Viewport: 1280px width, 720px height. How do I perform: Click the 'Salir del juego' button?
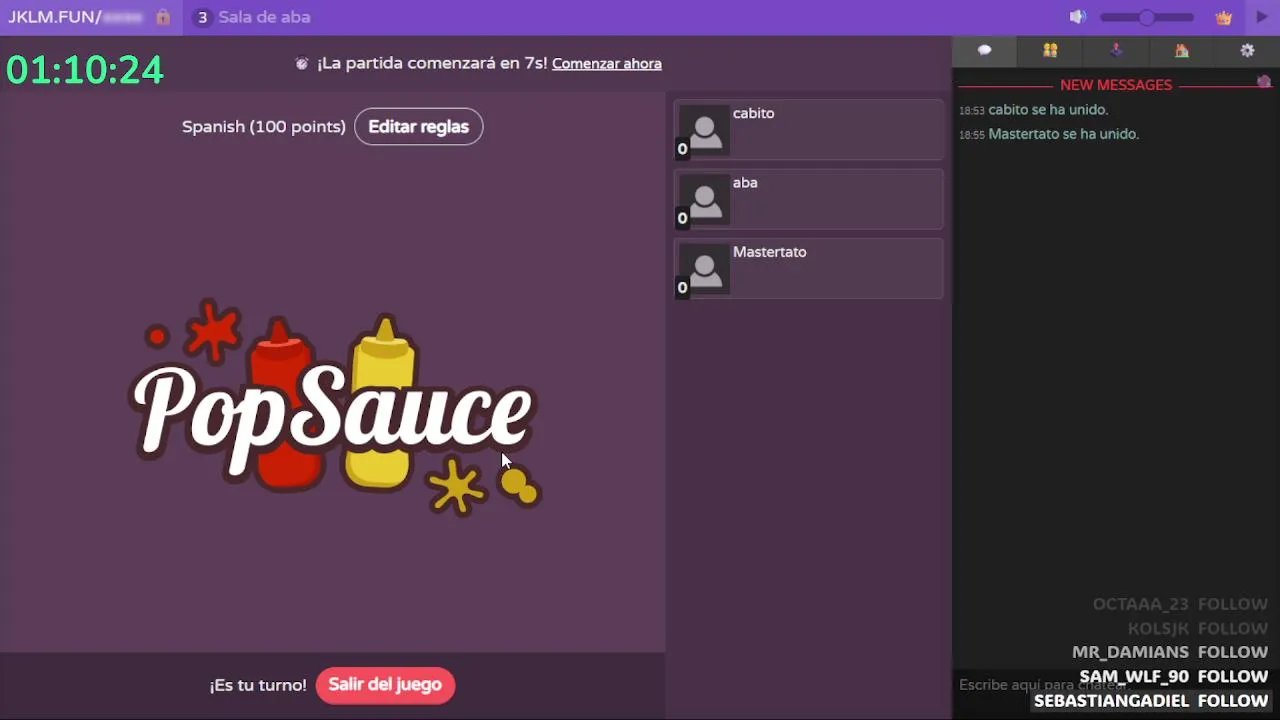click(x=385, y=685)
